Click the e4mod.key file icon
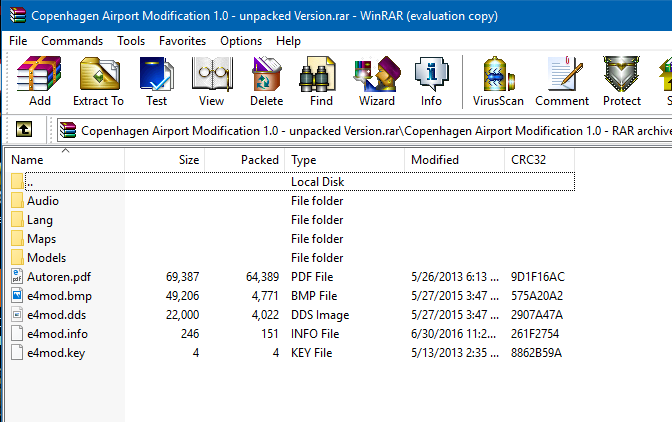The image size is (672, 422). [x=17, y=352]
